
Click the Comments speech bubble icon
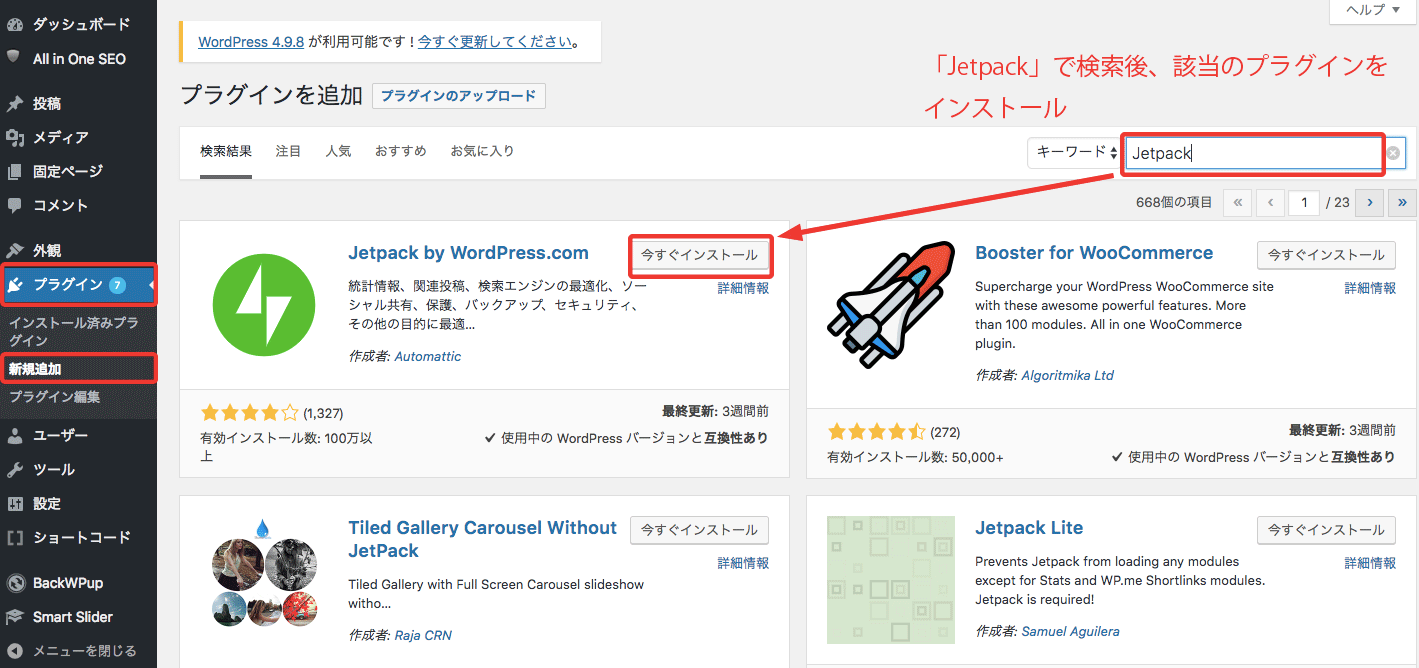tap(15, 205)
